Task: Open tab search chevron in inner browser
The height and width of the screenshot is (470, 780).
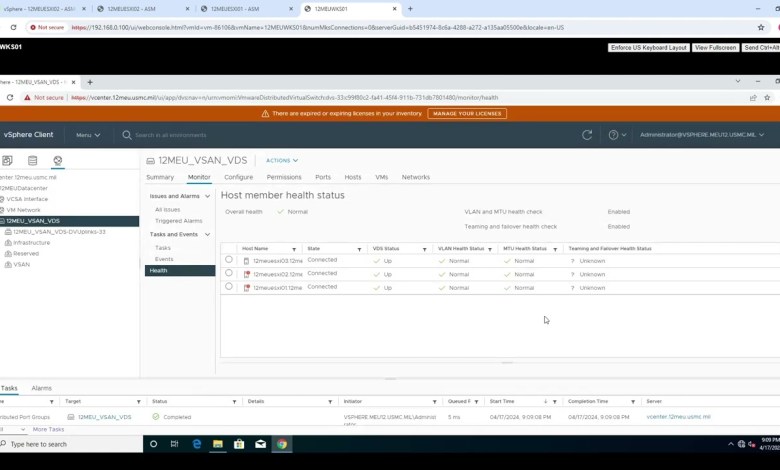Action: 738,82
